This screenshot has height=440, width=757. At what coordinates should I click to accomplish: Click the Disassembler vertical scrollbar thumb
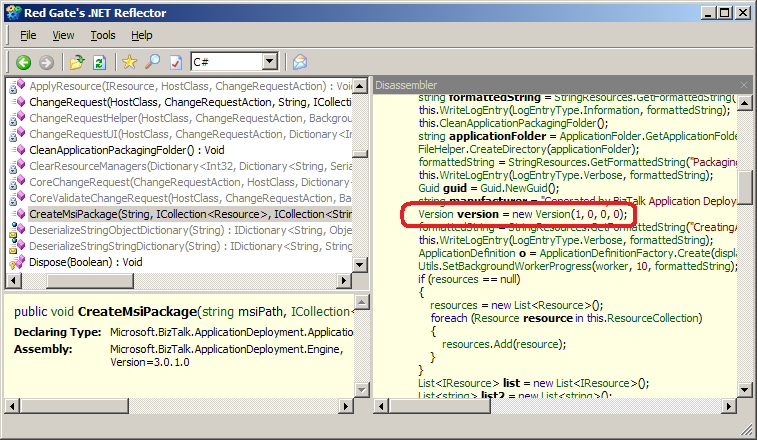tap(744, 186)
